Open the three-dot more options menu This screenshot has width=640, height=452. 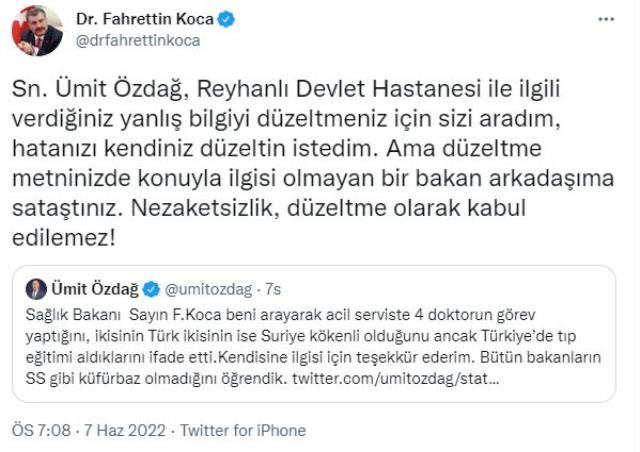click(606, 20)
